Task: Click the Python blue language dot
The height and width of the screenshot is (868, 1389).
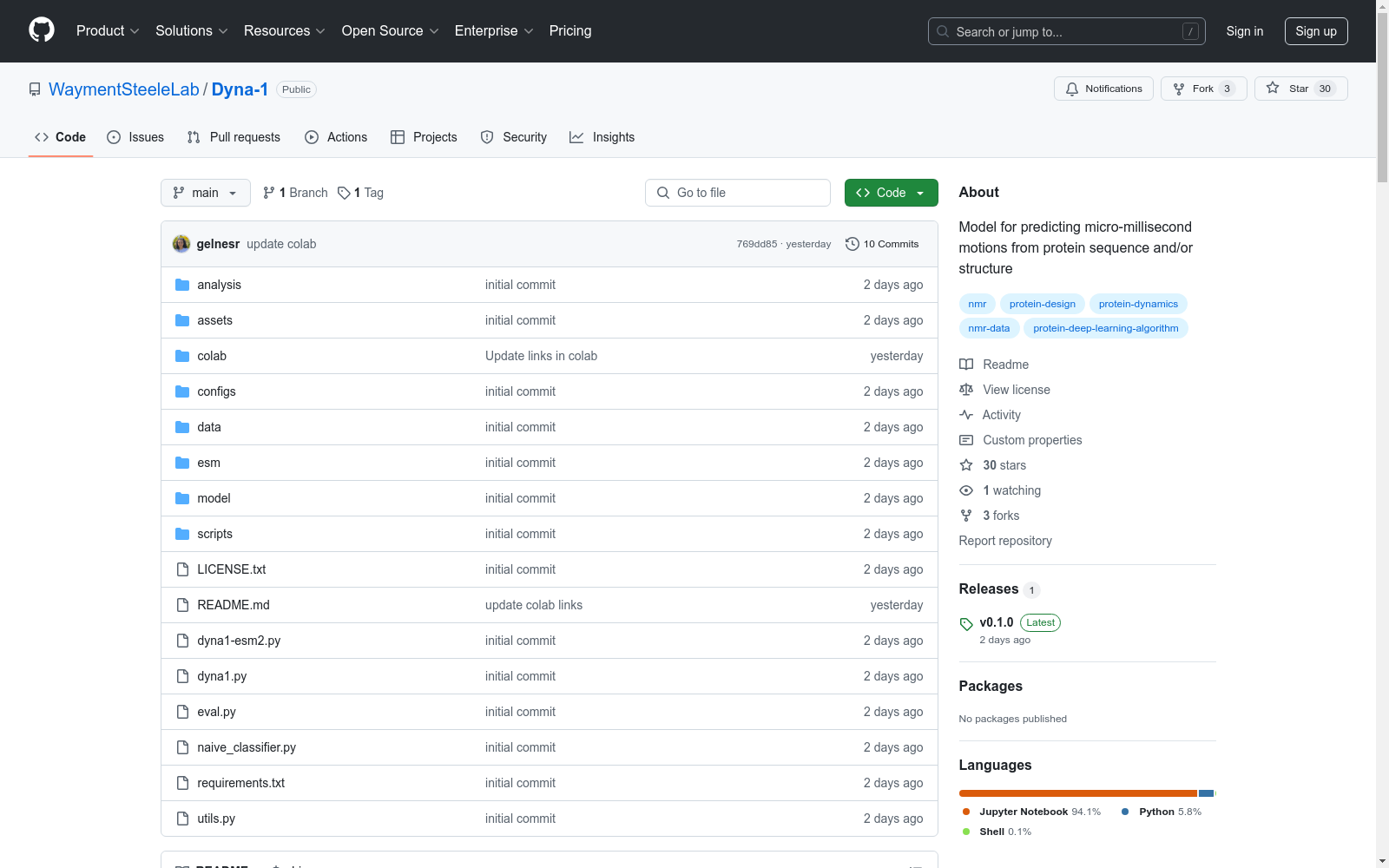Action: (x=1125, y=812)
